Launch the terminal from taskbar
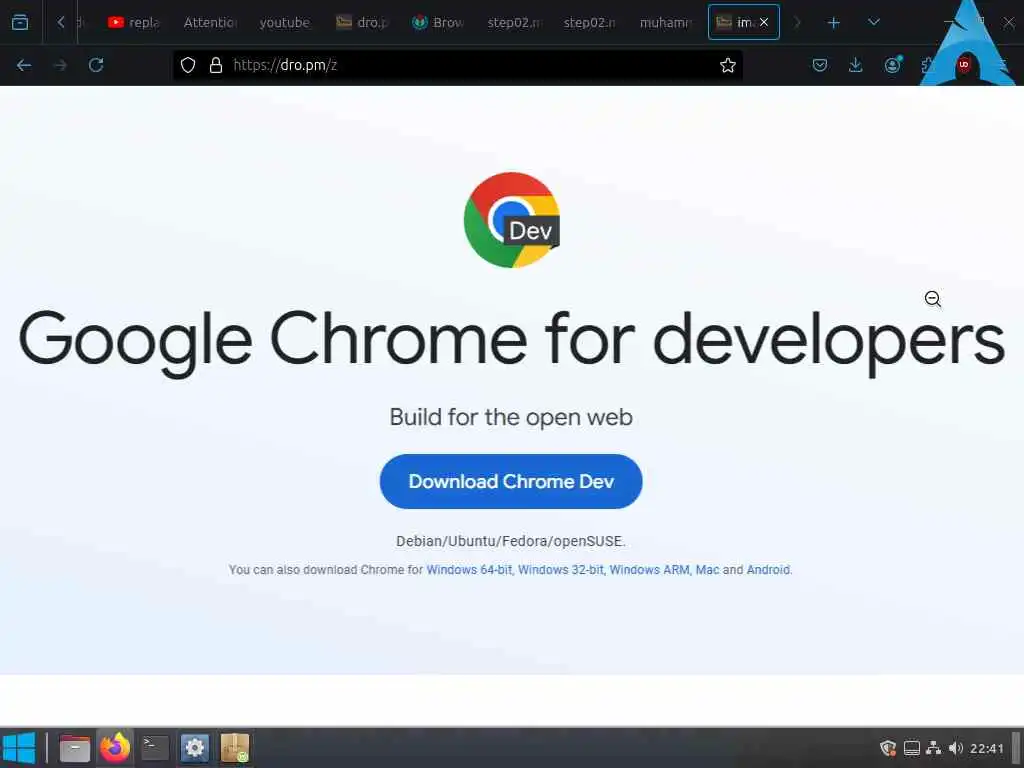The image size is (1024, 768). [x=155, y=748]
